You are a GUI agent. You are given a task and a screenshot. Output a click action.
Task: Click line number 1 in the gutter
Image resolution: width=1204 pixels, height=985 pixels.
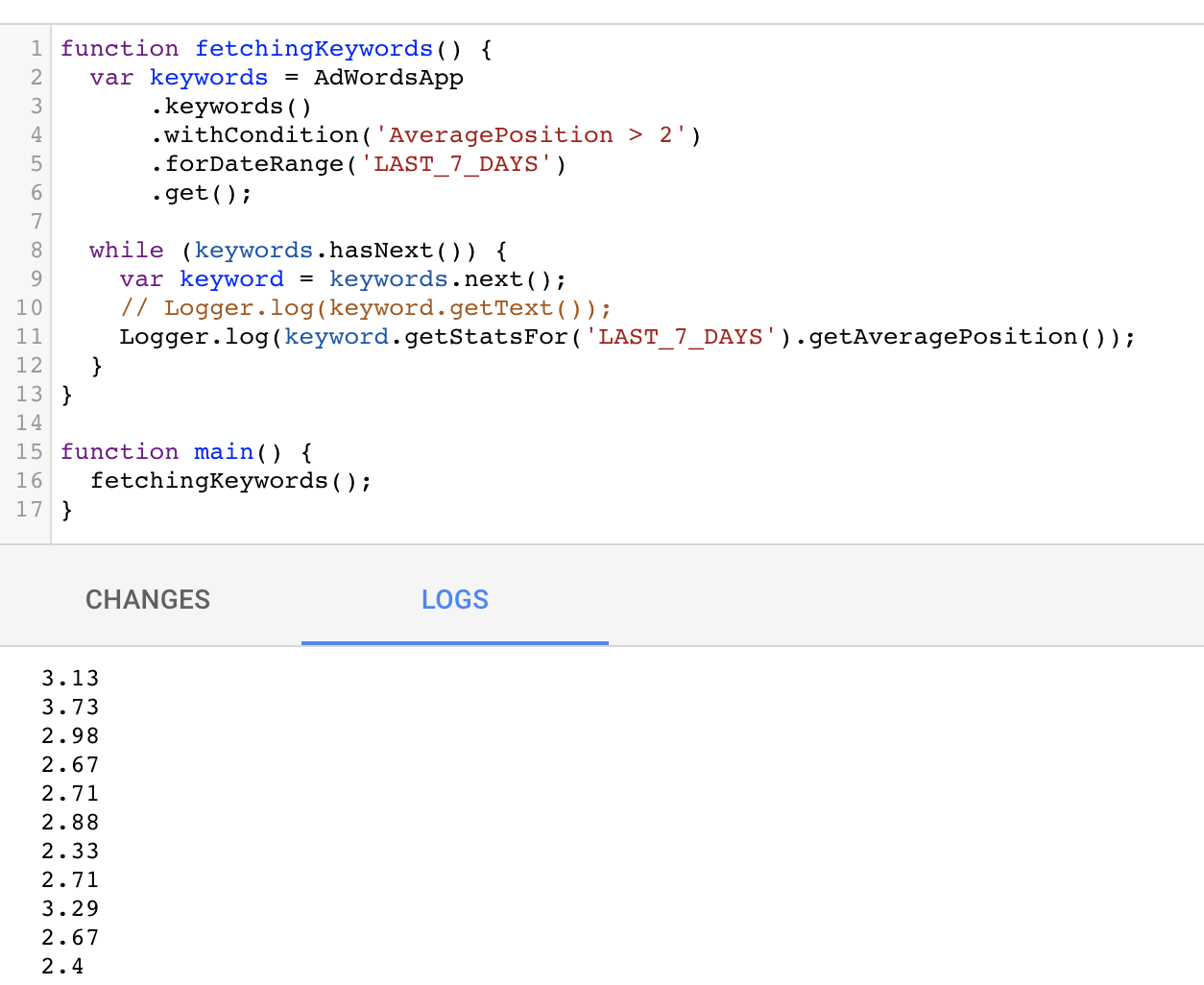(x=36, y=49)
